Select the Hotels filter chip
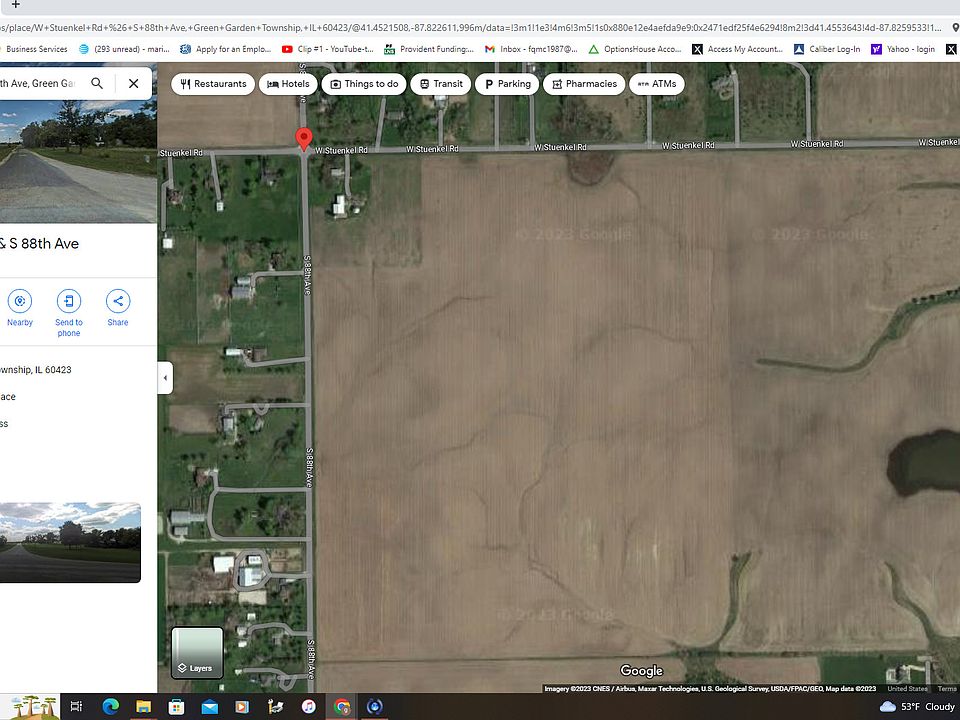Screen dimensions: 960x720 point(288,84)
